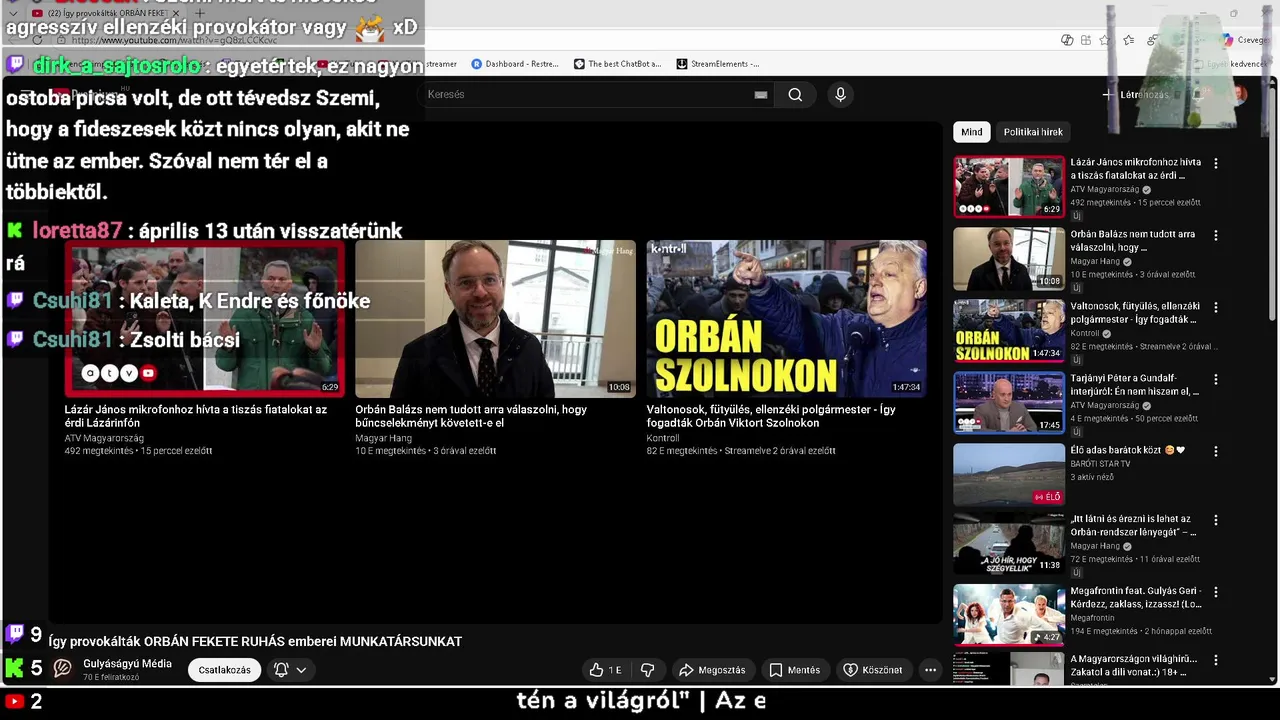Click the Mentés save button
1280x720 pixels.
click(794, 670)
